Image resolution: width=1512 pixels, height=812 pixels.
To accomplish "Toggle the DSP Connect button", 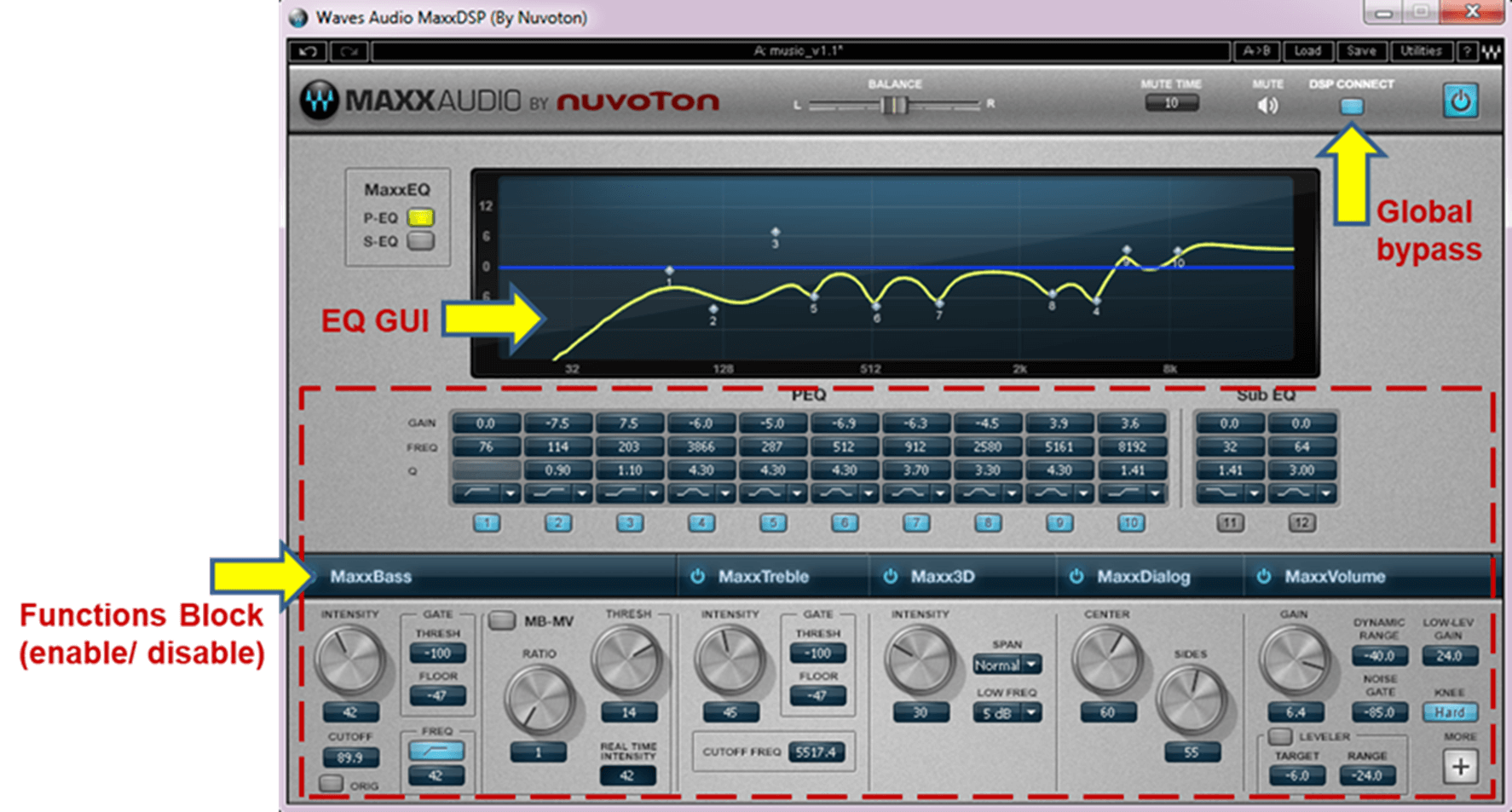I will [1352, 107].
